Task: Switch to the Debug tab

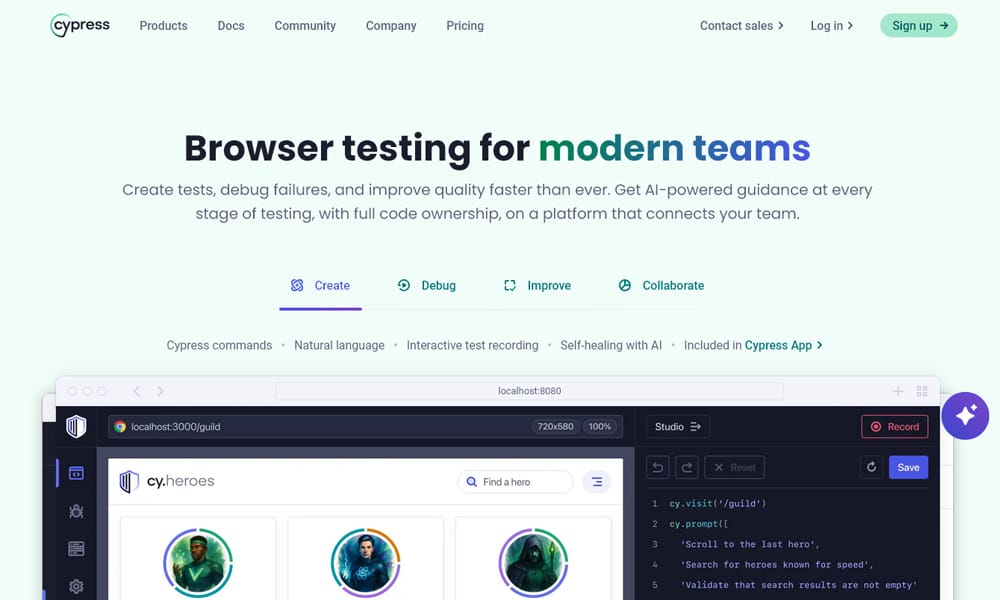Action: [x=427, y=285]
